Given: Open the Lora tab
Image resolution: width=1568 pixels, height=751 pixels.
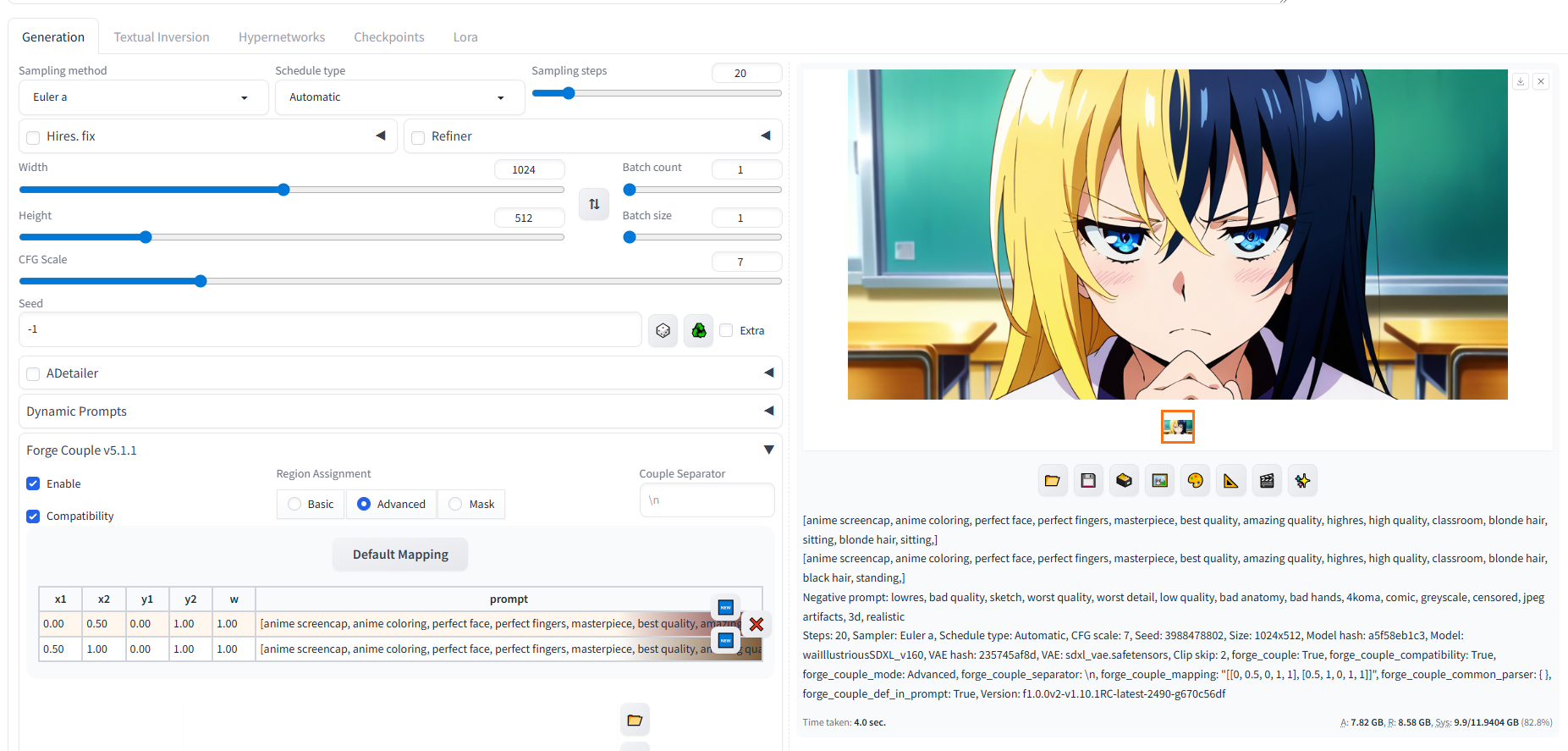Looking at the screenshot, I should [465, 37].
